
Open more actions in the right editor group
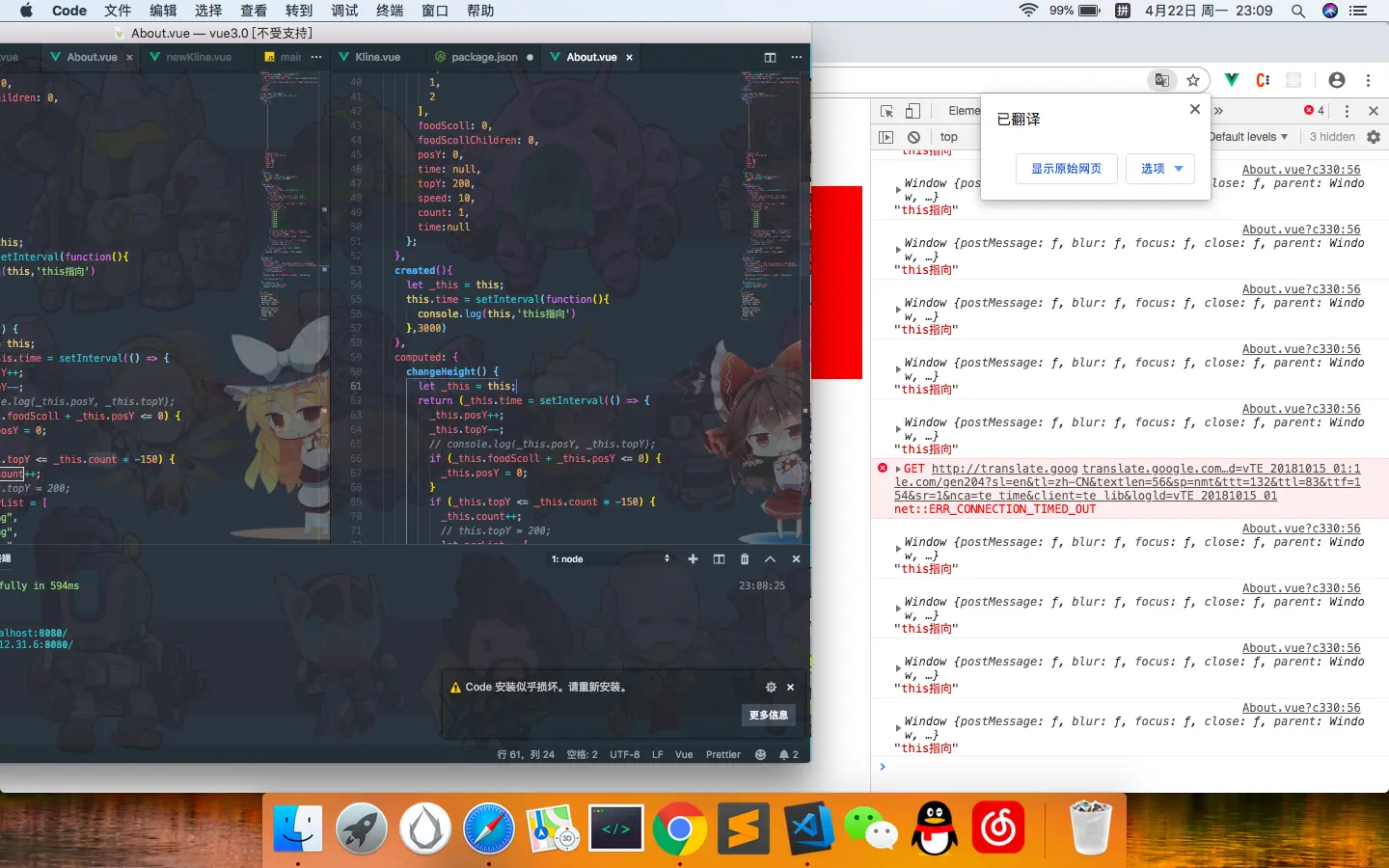(x=796, y=57)
